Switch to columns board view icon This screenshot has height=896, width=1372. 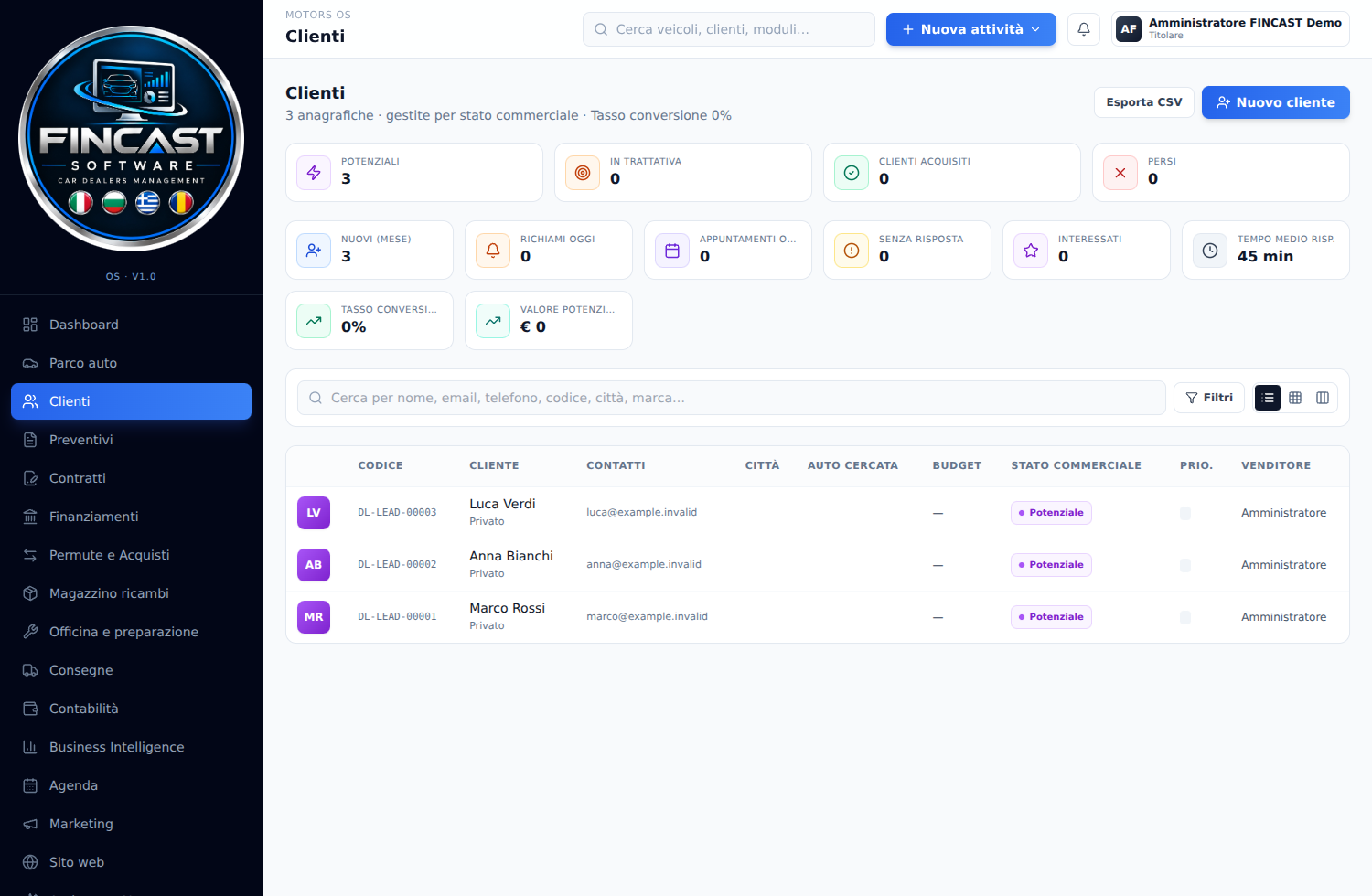click(x=1323, y=398)
